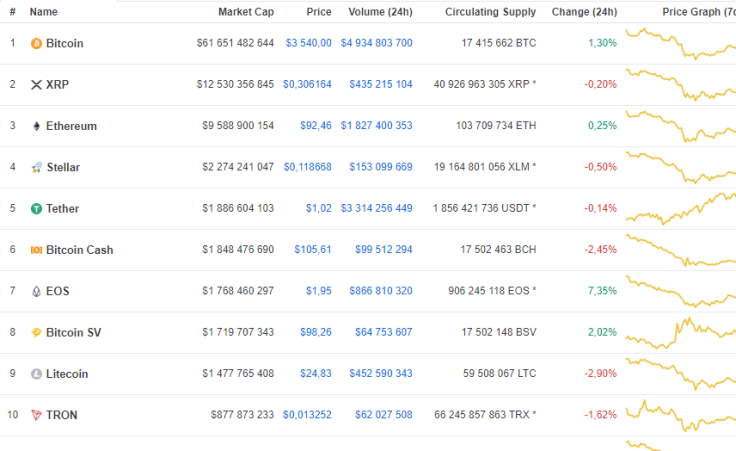Click Stellar price $0,118668

[x=307, y=167]
